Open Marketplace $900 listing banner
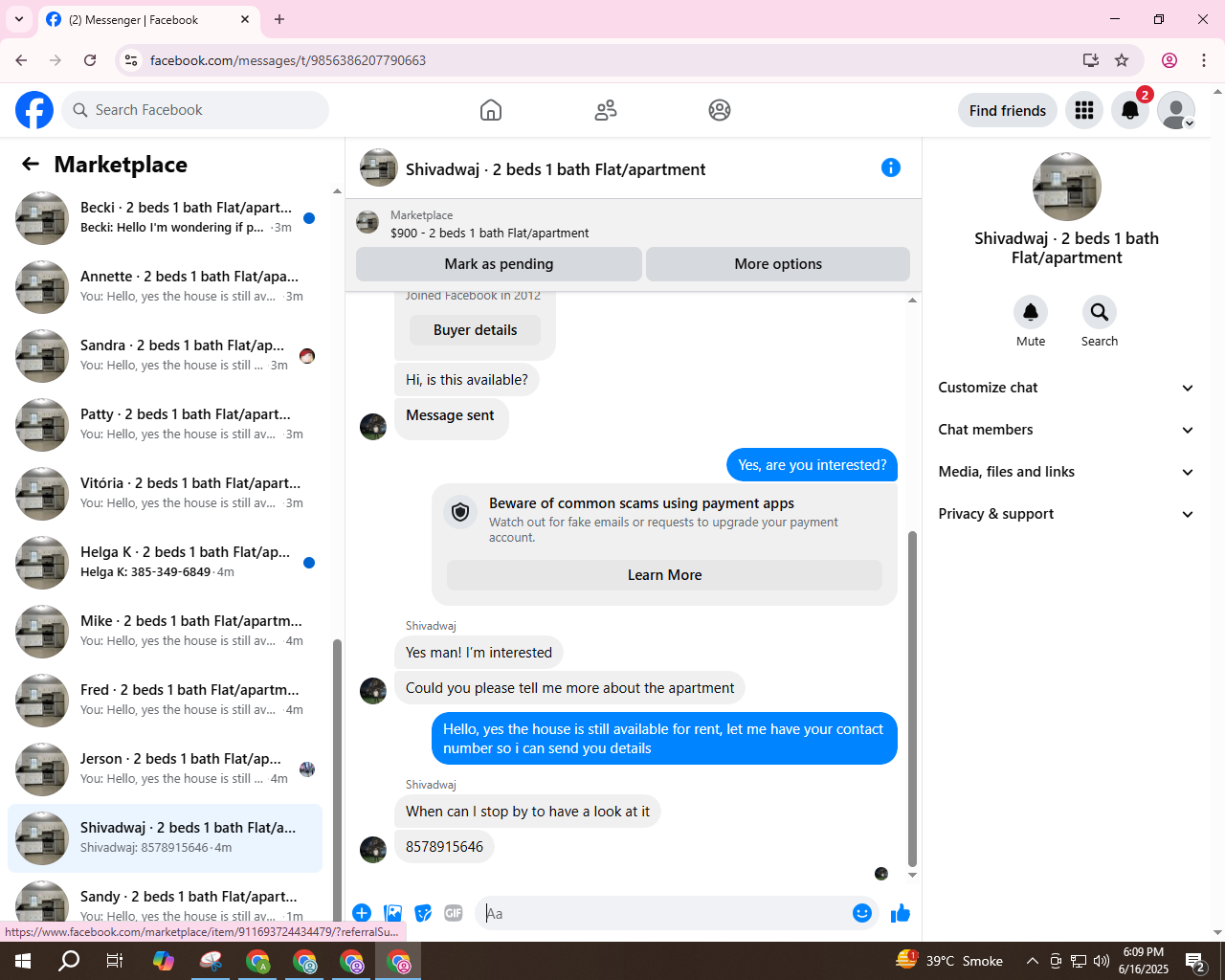Image resolution: width=1225 pixels, height=980 pixels. coord(634,224)
